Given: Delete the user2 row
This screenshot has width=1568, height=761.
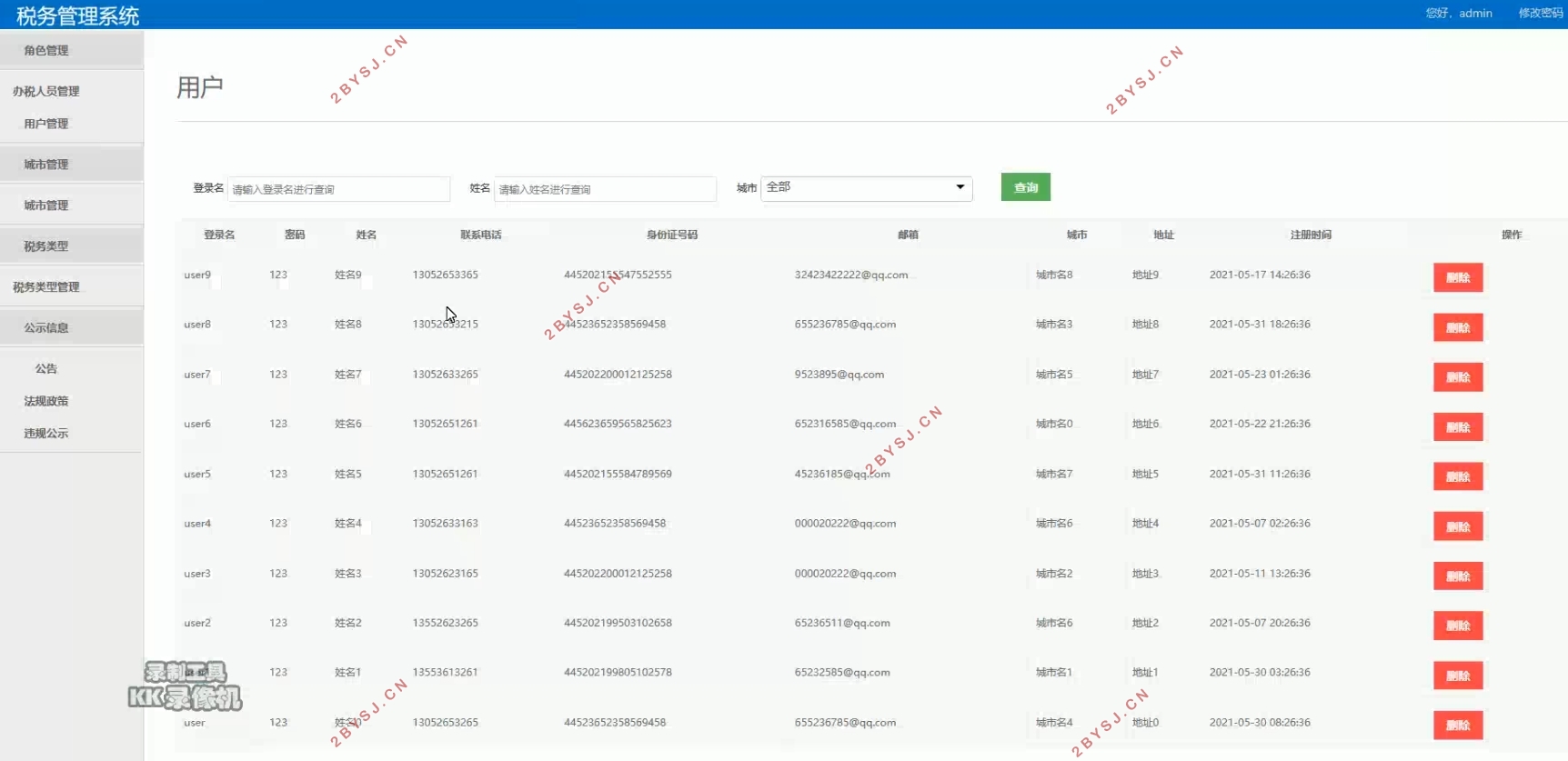Looking at the screenshot, I should [x=1458, y=626].
